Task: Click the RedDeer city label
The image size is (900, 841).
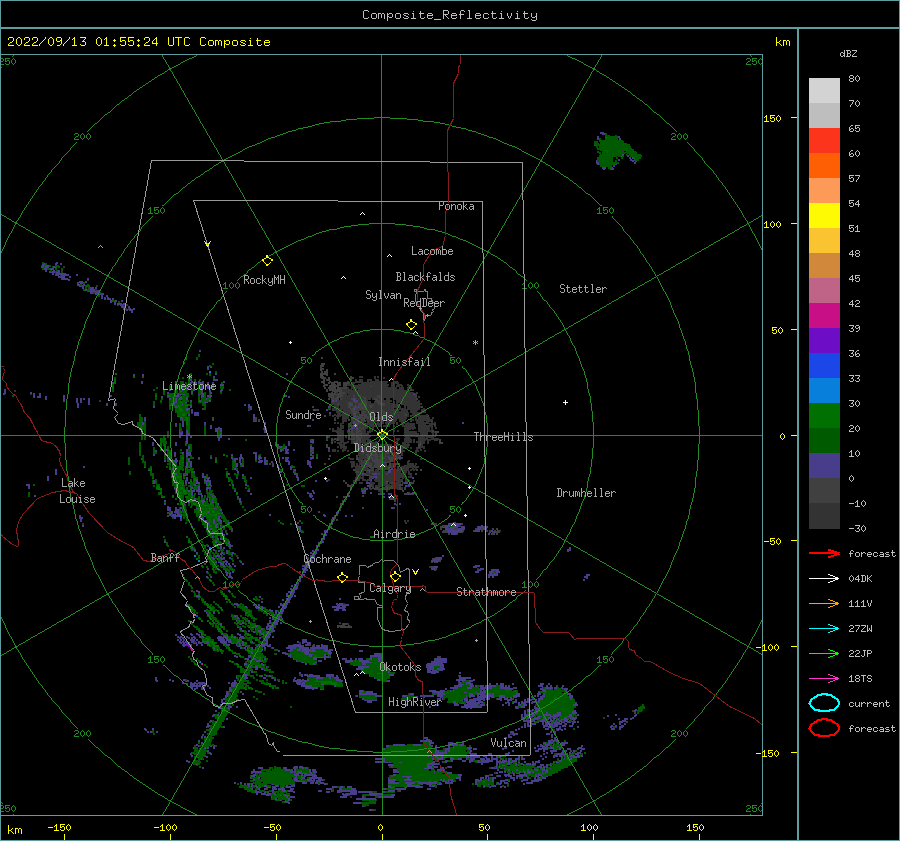Action: tap(424, 303)
